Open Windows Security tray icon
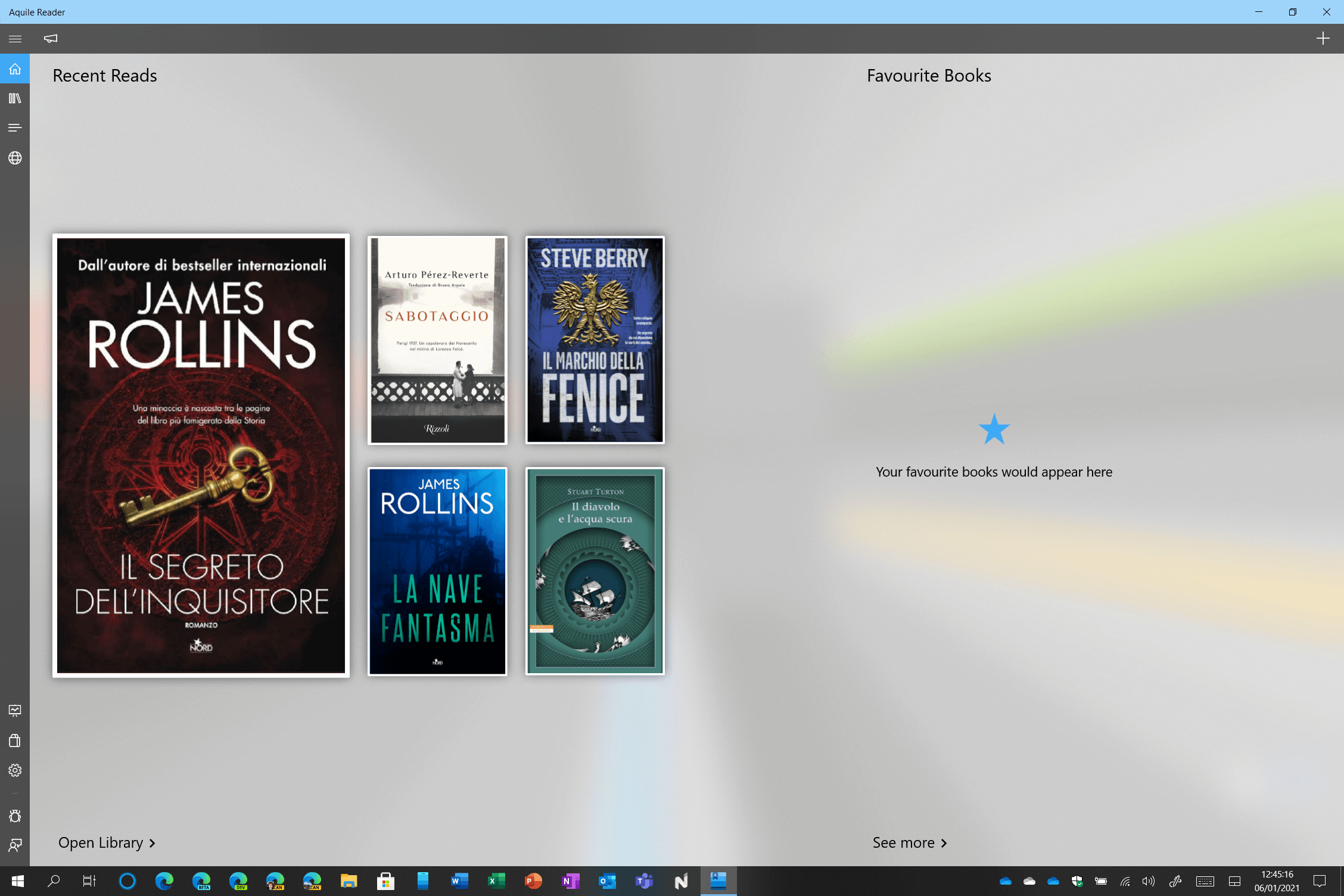Image resolution: width=1344 pixels, height=896 pixels. tap(1077, 881)
